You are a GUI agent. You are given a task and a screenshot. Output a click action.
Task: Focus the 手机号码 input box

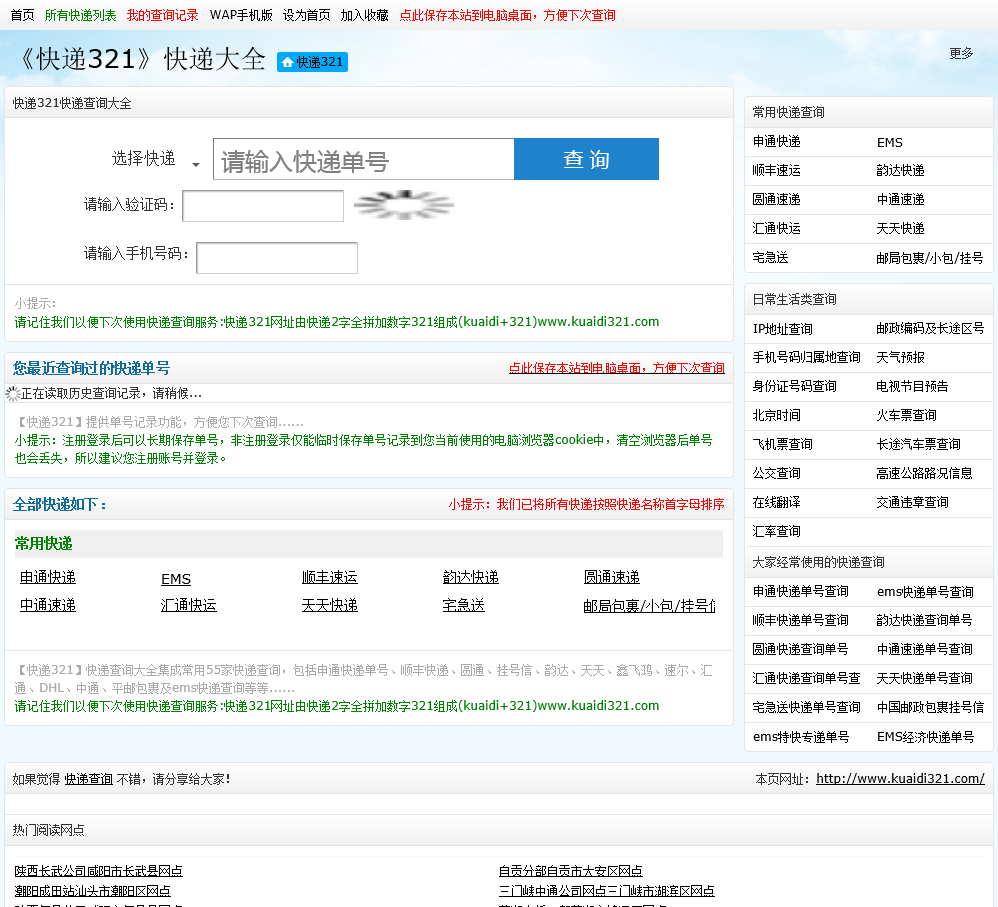(277, 258)
